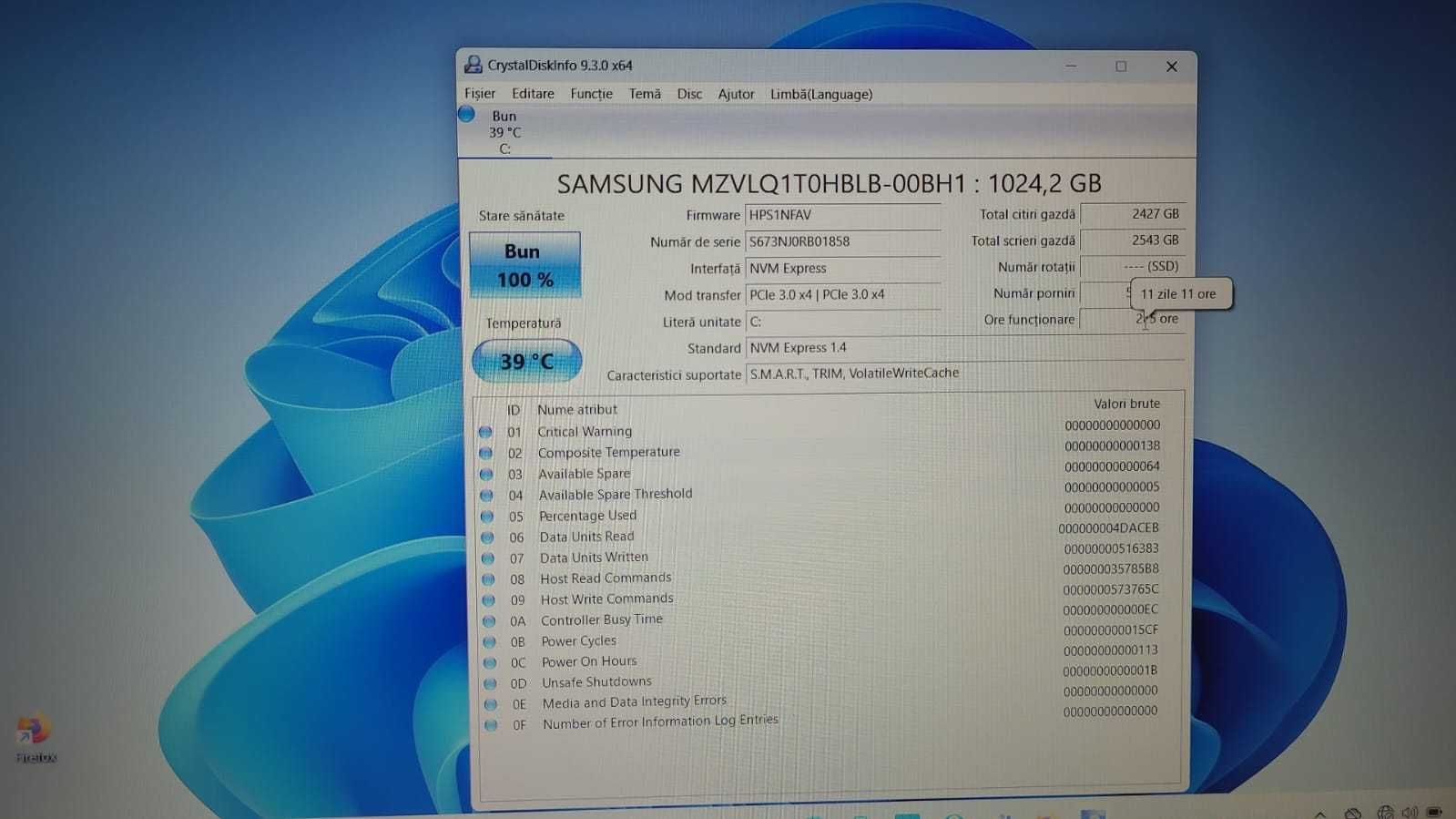
Task: Click the Nume atribut column header
Action: pyautogui.click(x=577, y=410)
